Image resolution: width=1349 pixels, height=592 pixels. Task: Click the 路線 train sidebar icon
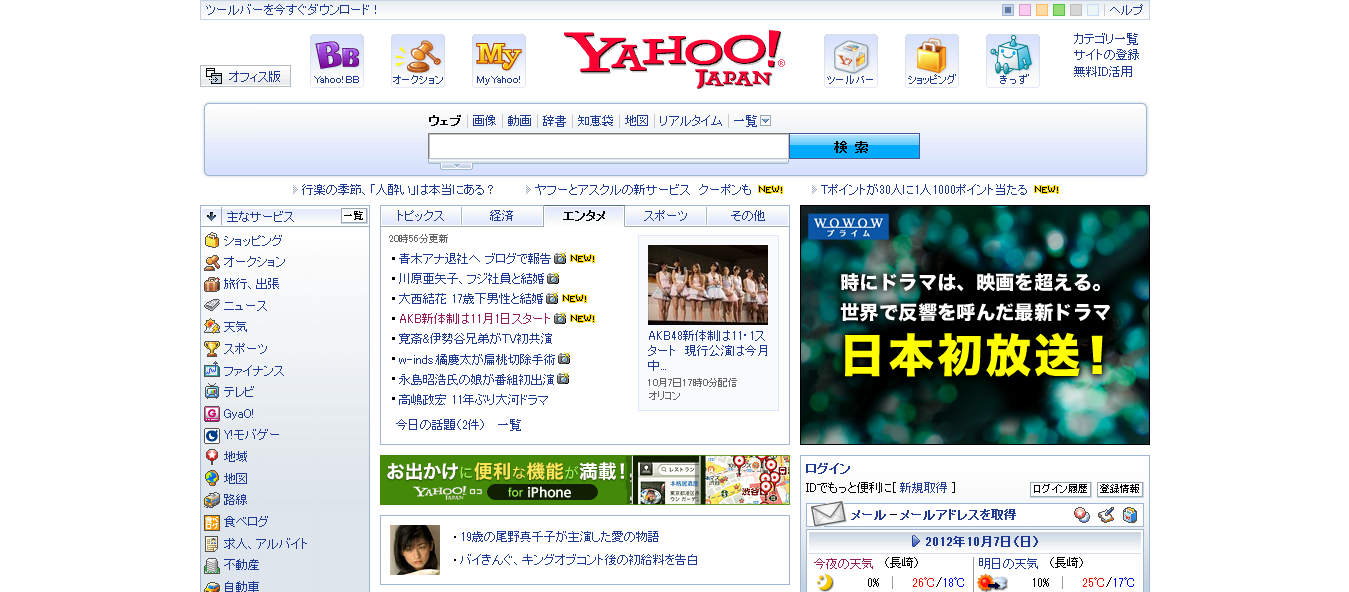tap(212, 500)
